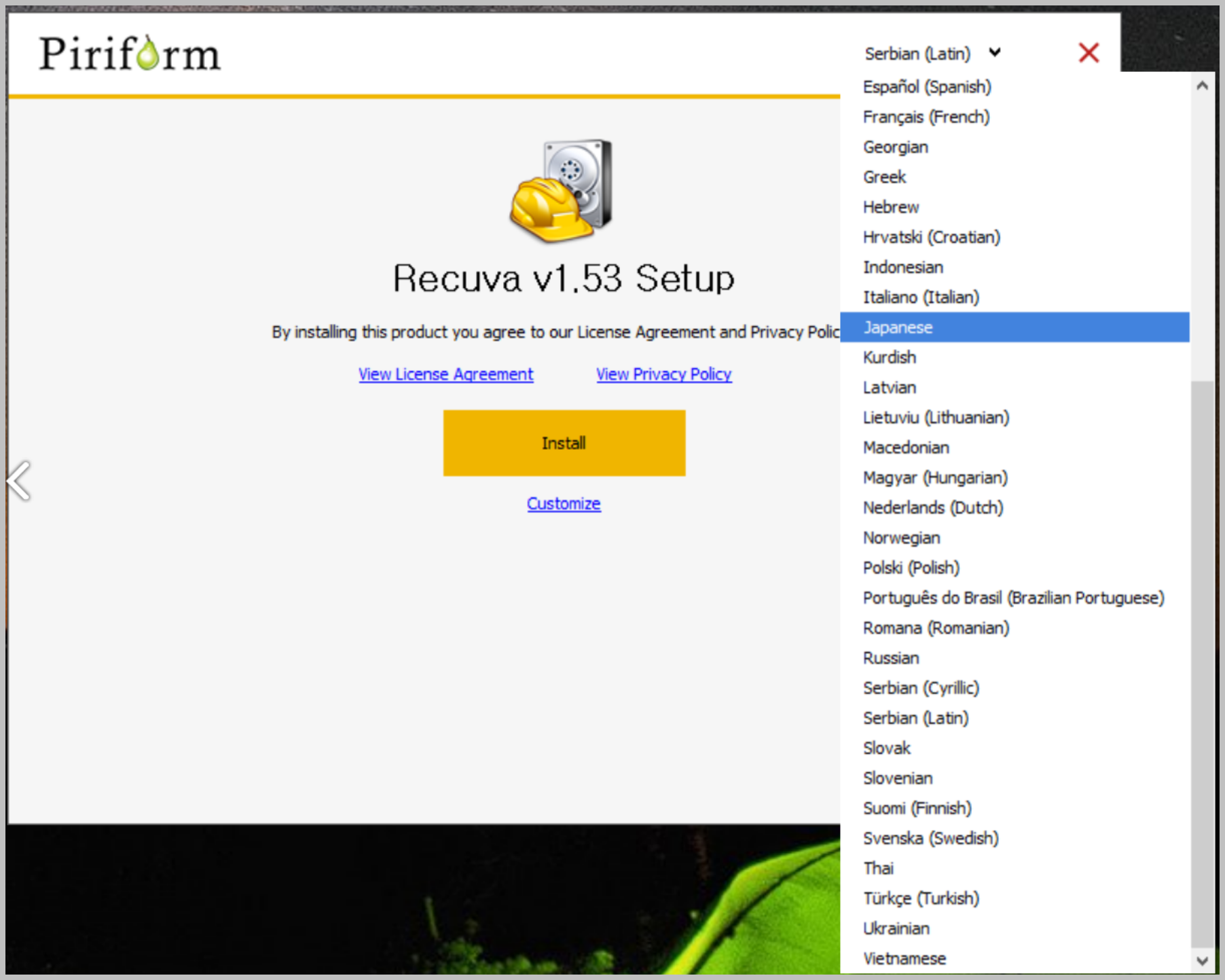This screenshot has width=1225, height=980.
Task: Select Français (French) from language list
Action: coord(1014,117)
